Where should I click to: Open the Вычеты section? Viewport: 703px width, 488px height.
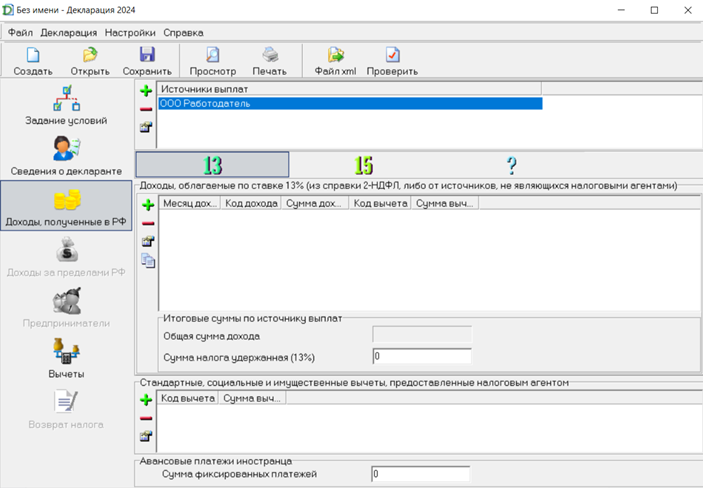pos(66,358)
